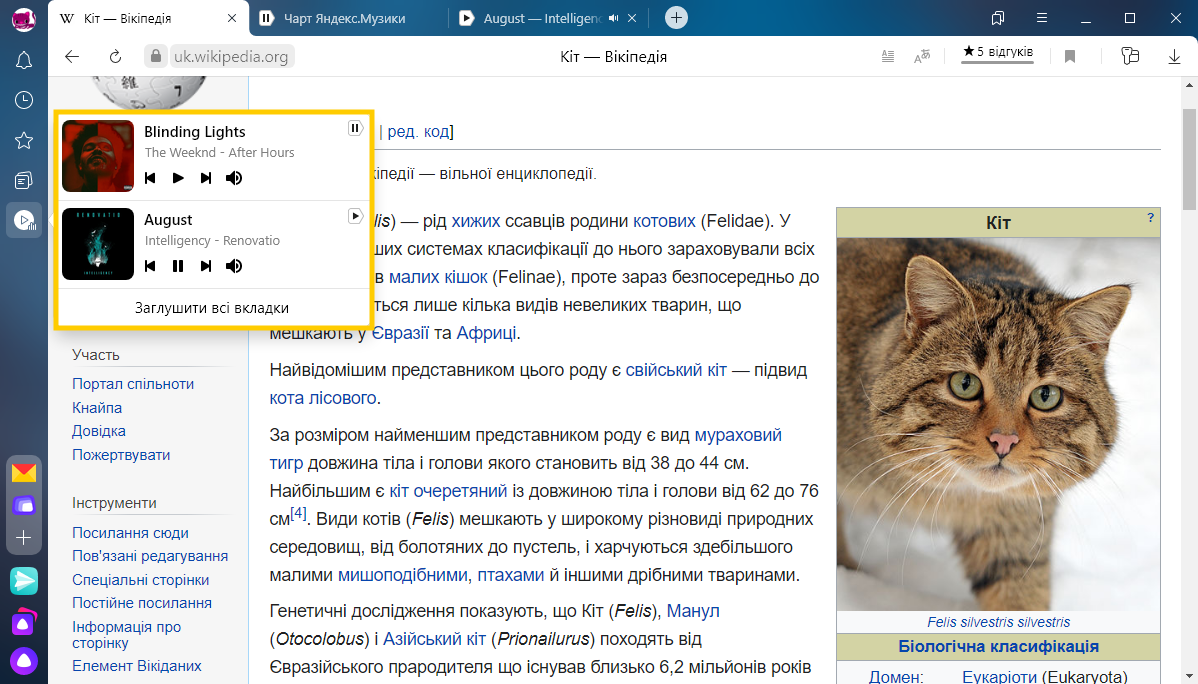Enable reader mode icon
Viewport: 1198px width, 684px height.
coord(888,56)
